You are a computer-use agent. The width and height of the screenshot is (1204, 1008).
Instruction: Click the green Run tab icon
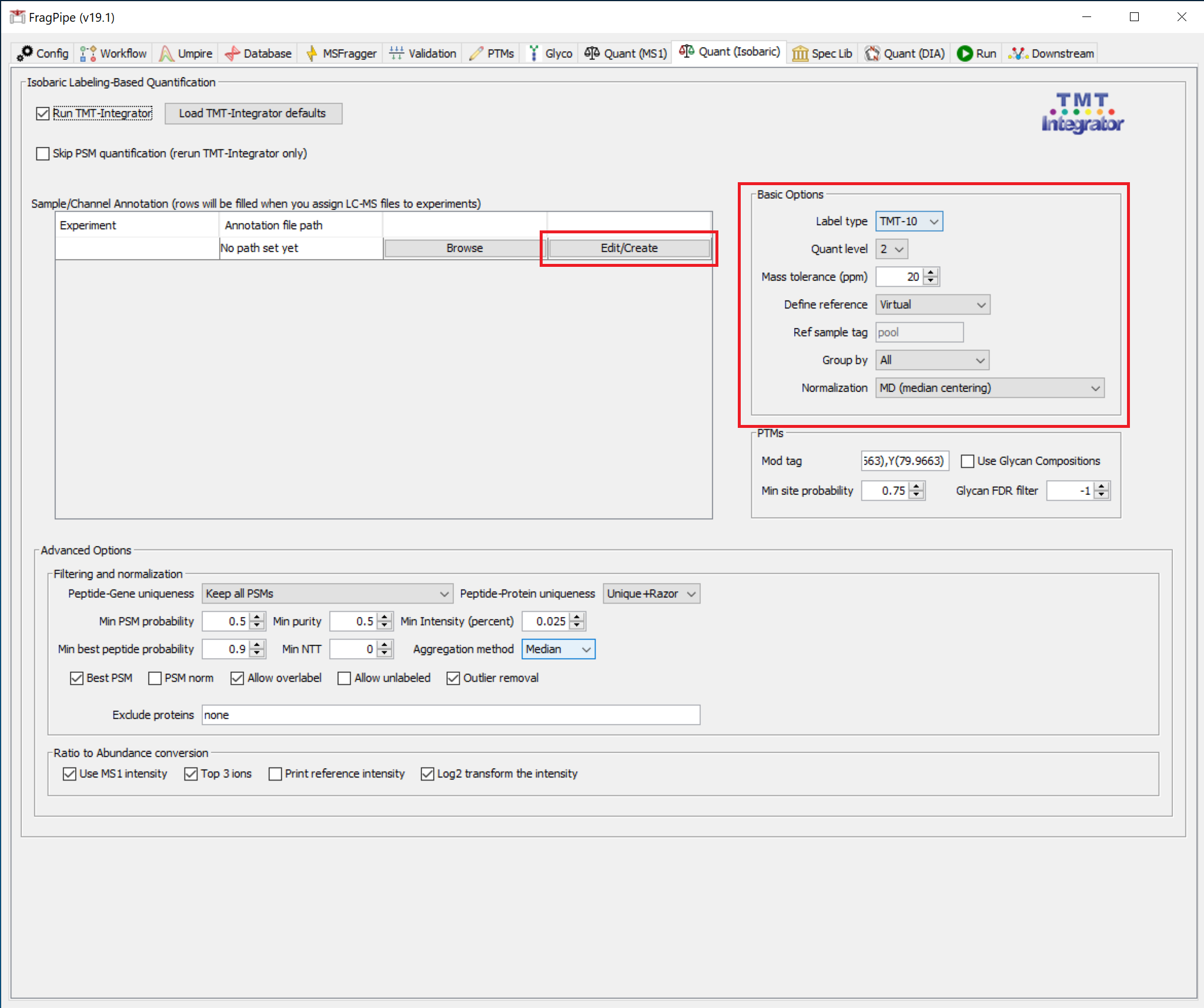(x=964, y=53)
